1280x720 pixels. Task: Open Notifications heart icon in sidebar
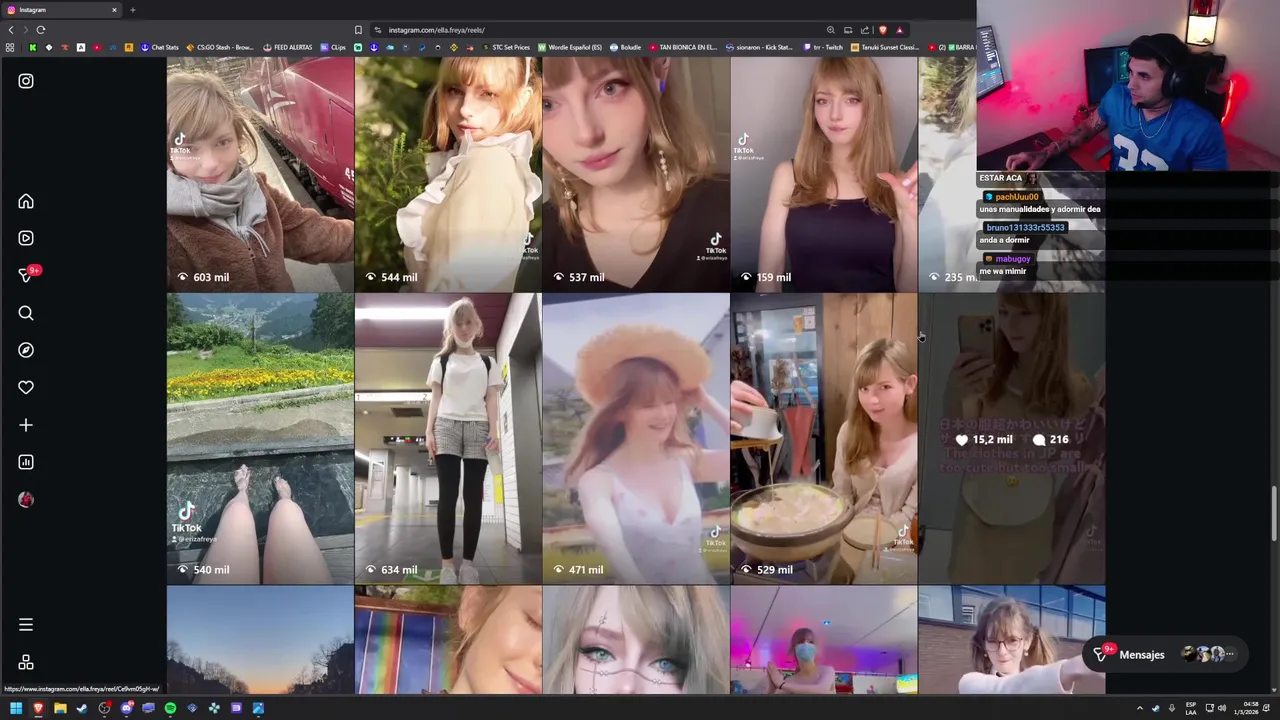click(x=26, y=387)
